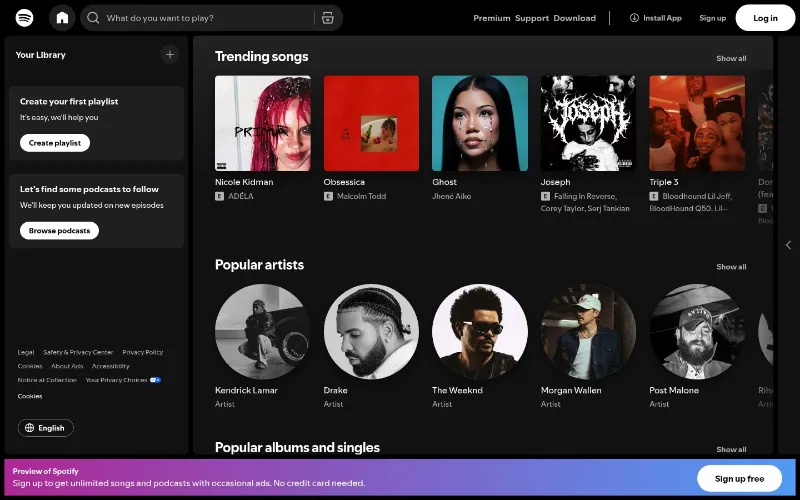This screenshot has height=500, width=800.
Task: Click explicit badge beside Falling In Reverse
Action: point(545,196)
